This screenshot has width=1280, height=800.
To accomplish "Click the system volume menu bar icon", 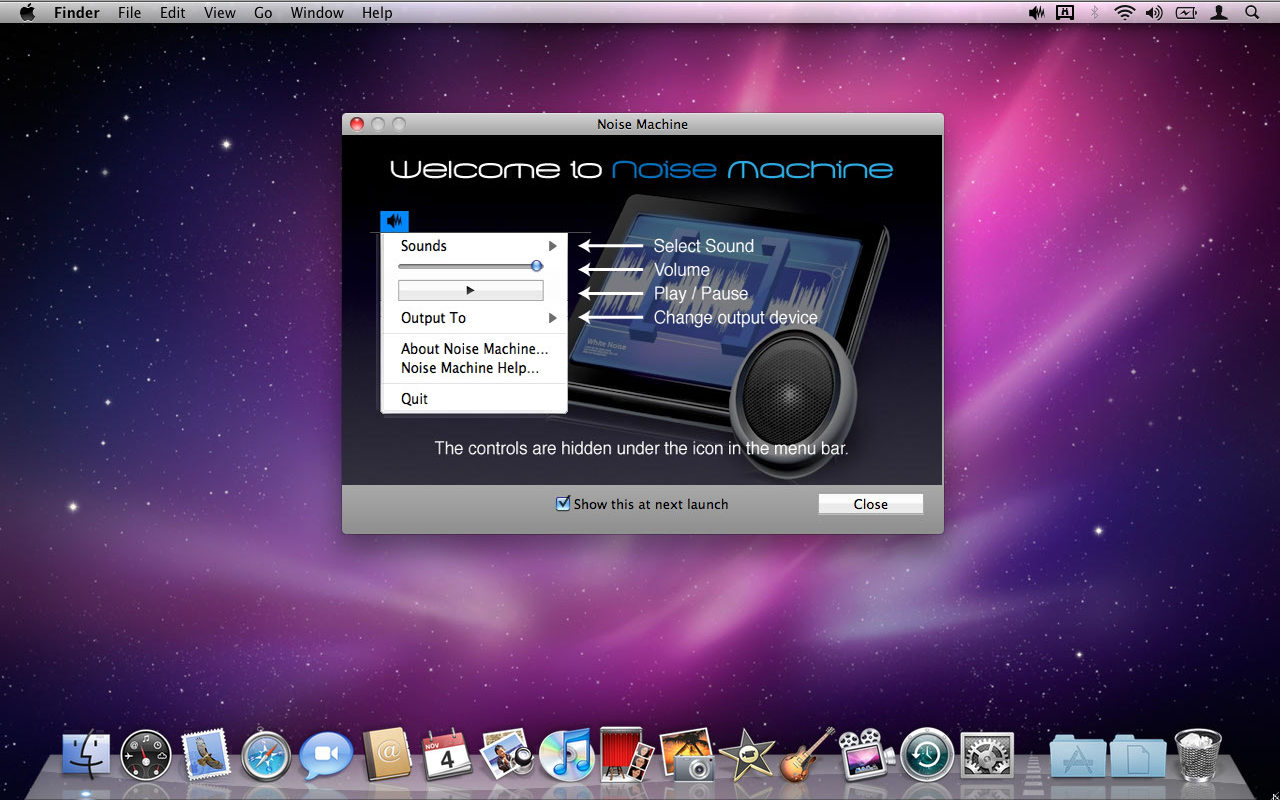I will [1154, 13].
